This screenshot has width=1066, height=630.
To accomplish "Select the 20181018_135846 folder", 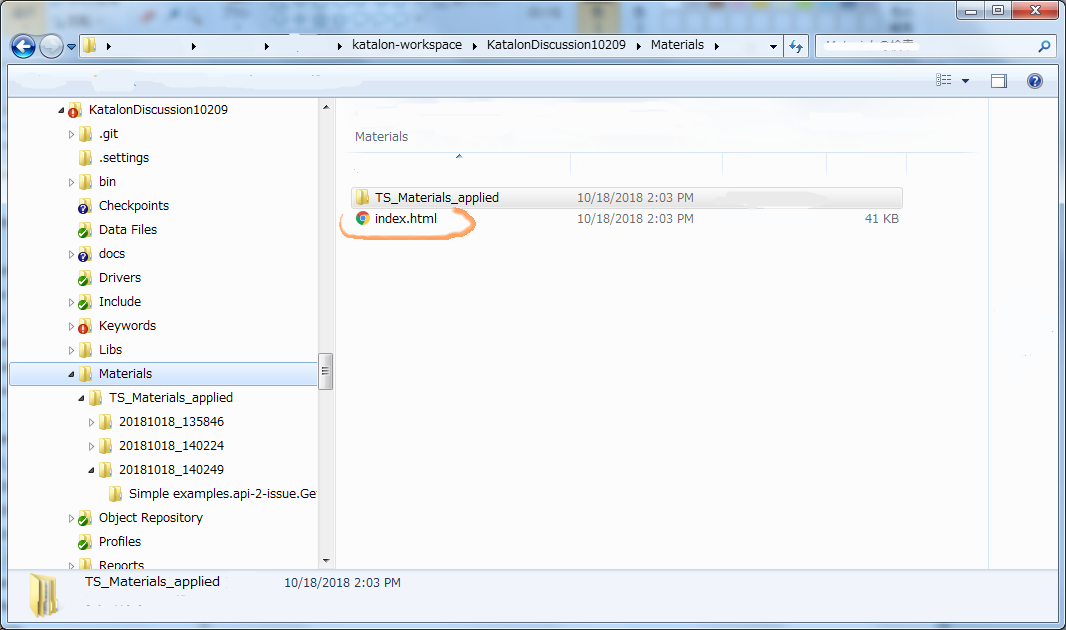I will 171,421.
